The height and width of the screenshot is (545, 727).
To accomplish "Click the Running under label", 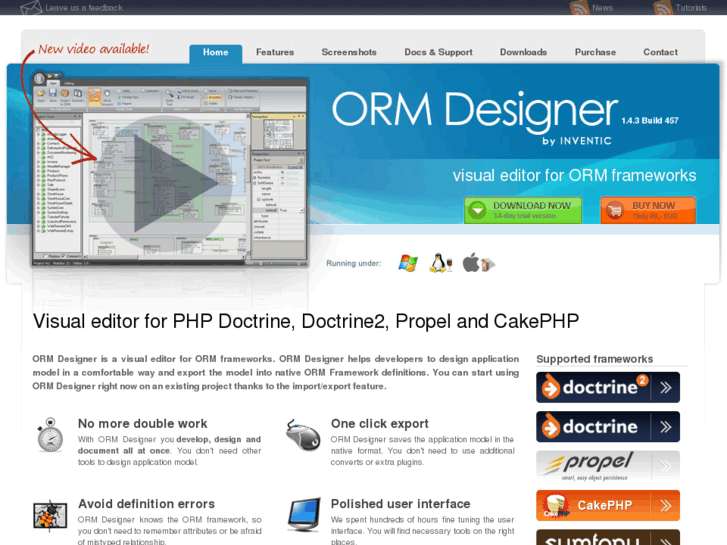I will pyautogui.click(x=354, y=263).
